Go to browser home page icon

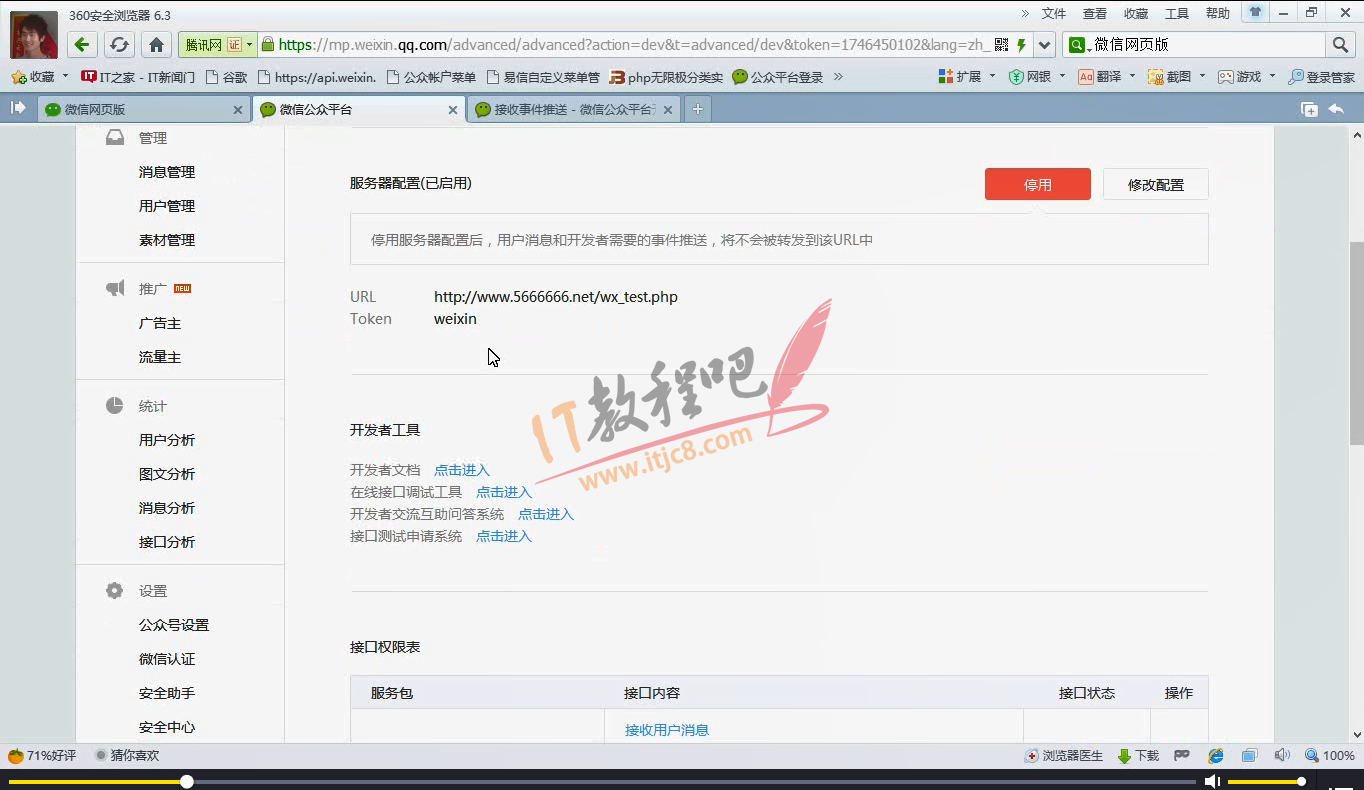click(x=156, y=45)
